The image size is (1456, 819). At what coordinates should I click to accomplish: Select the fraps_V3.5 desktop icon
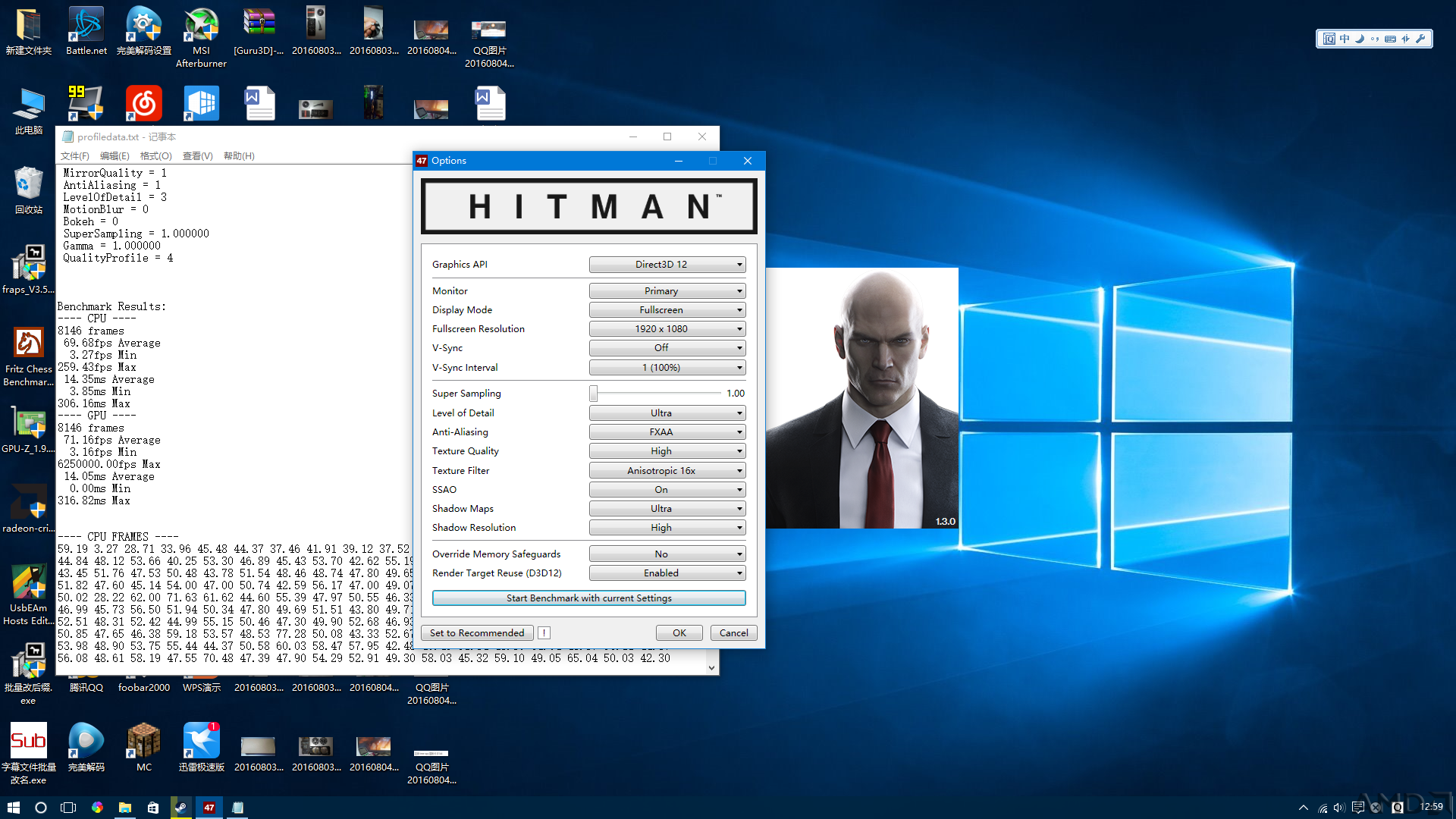click(29, 270)
